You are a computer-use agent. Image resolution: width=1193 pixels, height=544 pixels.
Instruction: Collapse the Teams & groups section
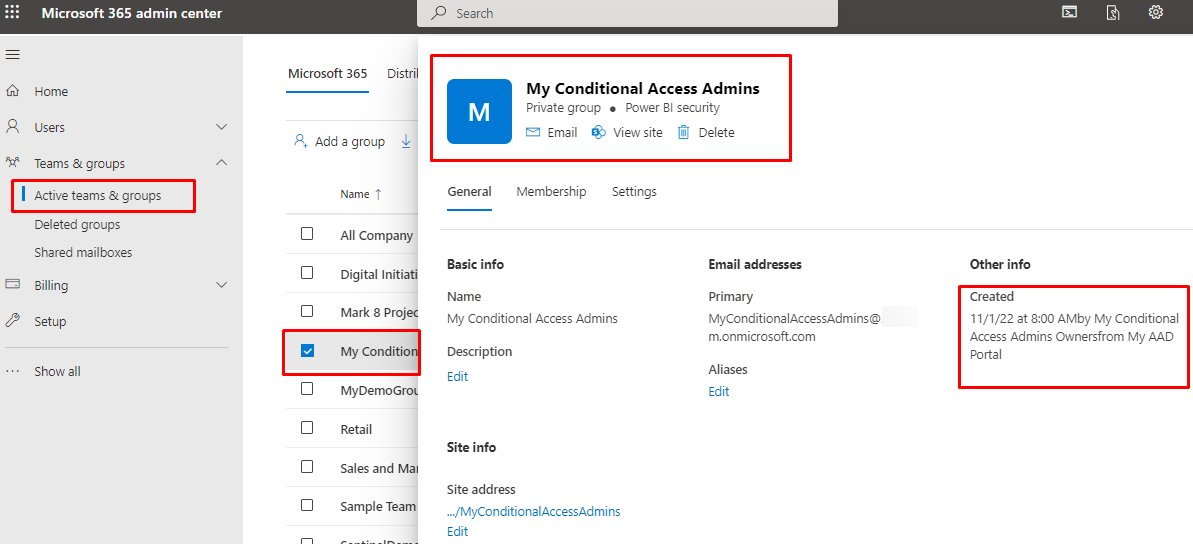[x=222, y=163]
